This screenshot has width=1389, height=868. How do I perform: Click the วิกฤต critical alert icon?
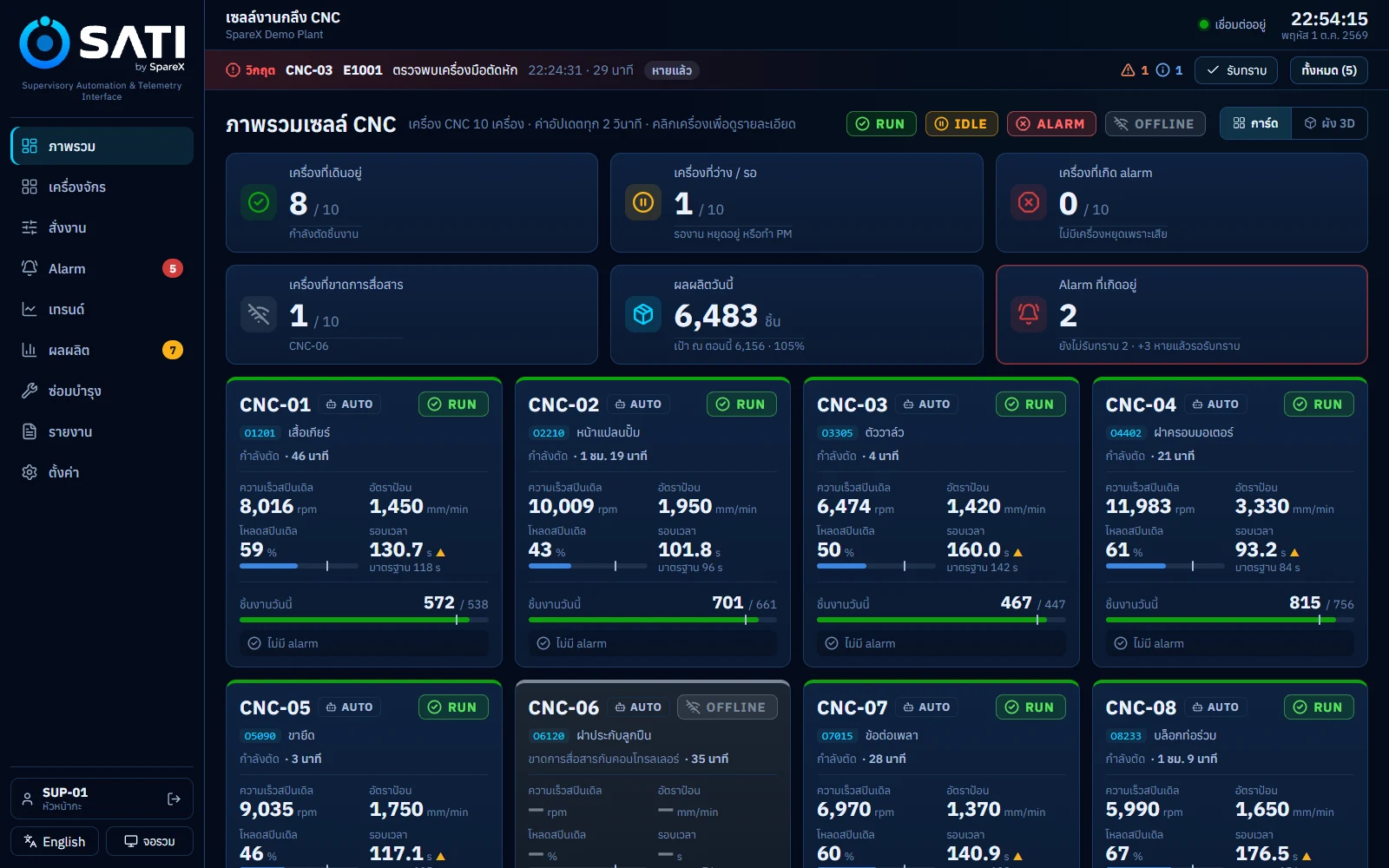(x=233, y=70)
